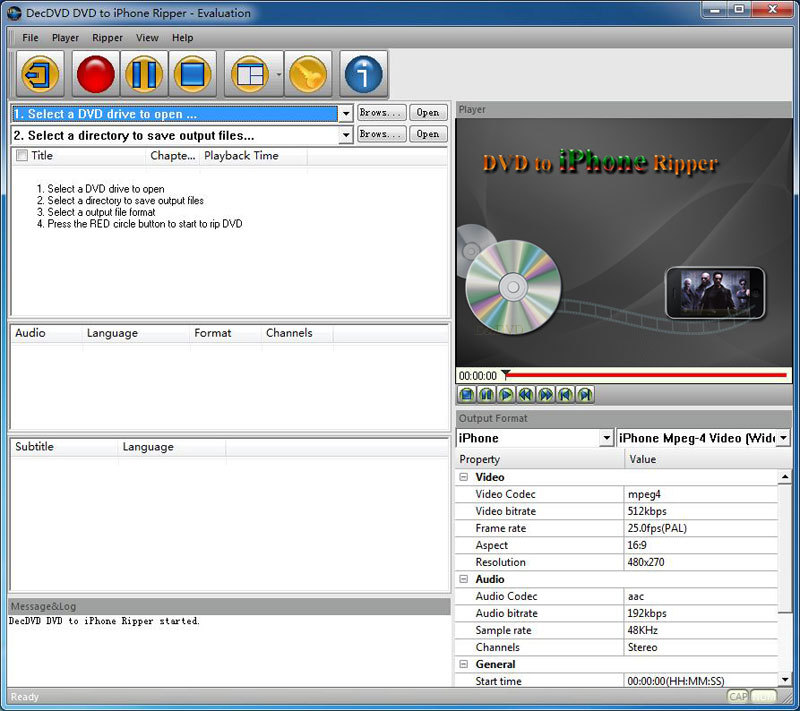Select the '00:00:00(HH:MM:SS)' Start time value
800x711 pixels.
point(676,681)
